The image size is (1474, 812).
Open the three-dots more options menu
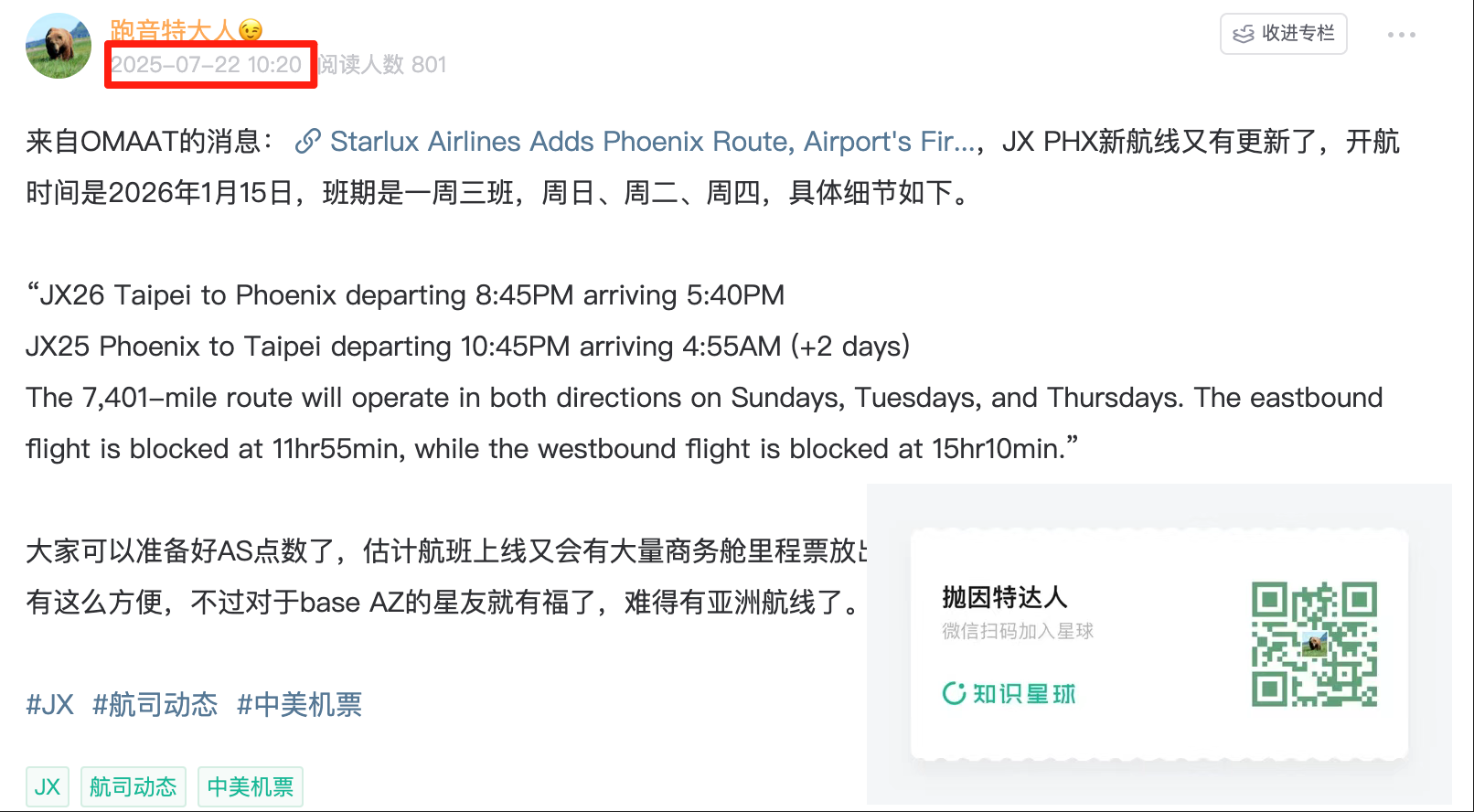pyautogui.click(x=1401, y=35)
